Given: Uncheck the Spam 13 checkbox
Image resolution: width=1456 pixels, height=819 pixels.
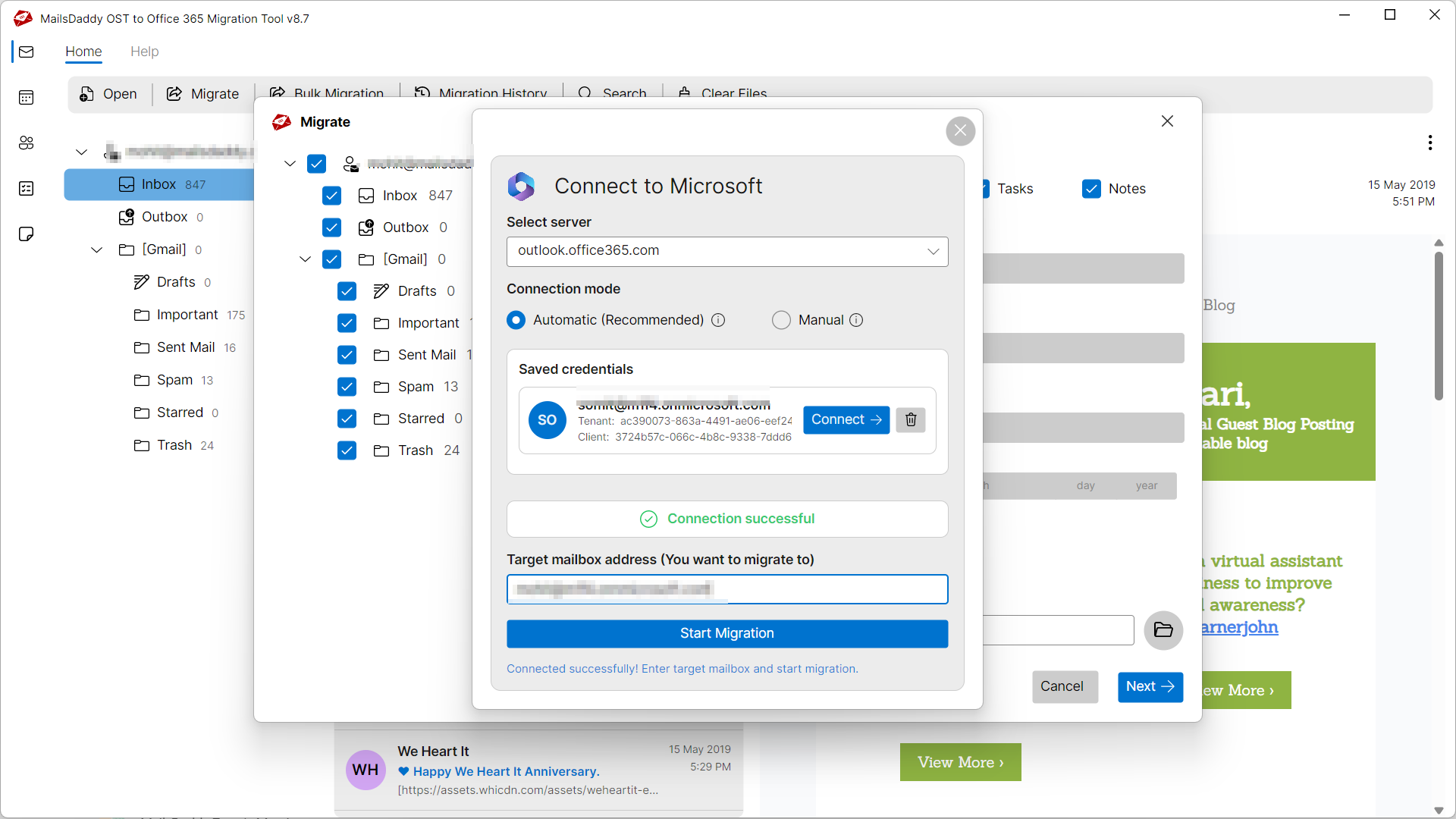Looking at the screenshot, I should (347, 387).
